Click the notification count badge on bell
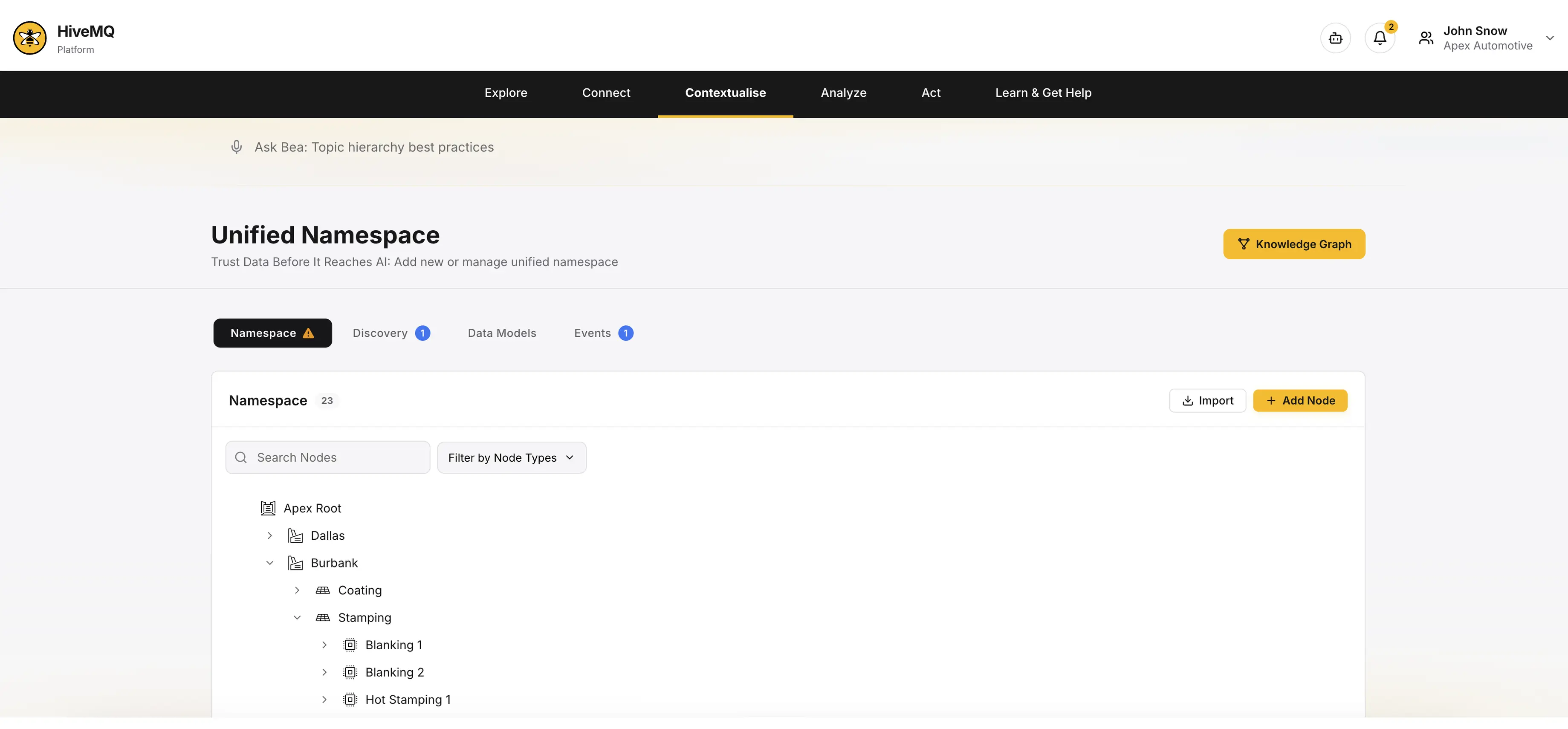This screenshot has width=1568, height=729. (1391, 27)
